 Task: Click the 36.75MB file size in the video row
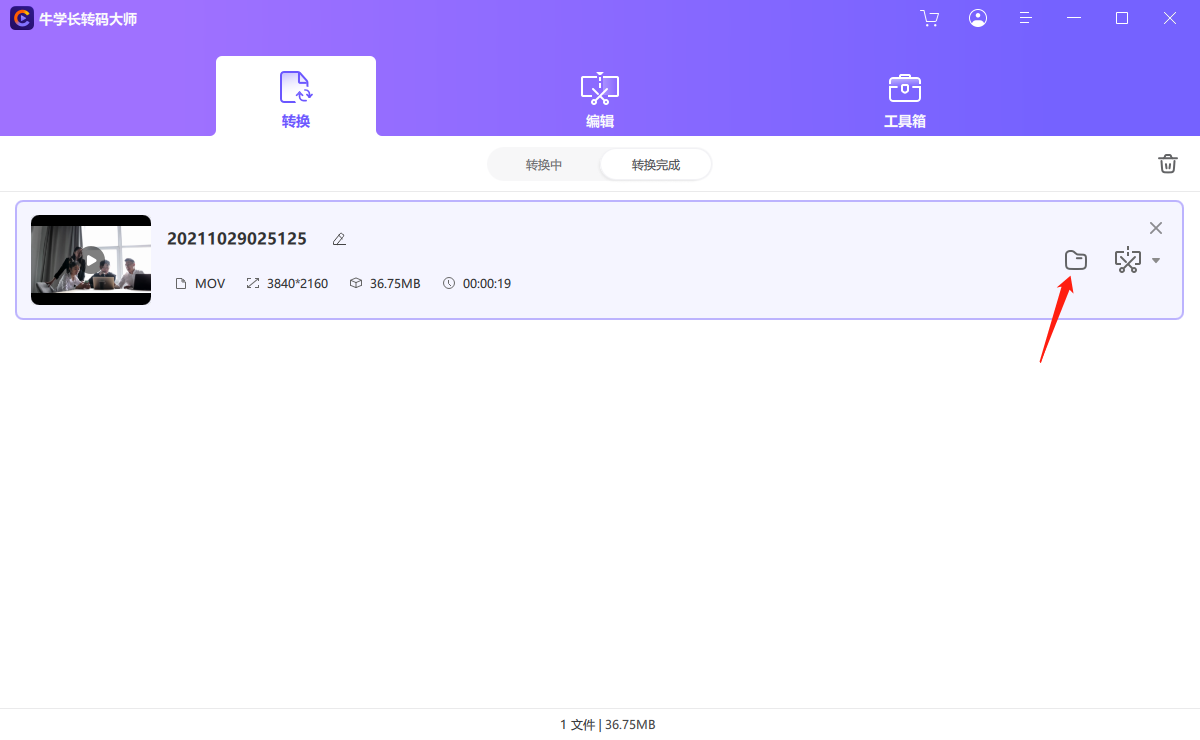(x=395, y=284)
